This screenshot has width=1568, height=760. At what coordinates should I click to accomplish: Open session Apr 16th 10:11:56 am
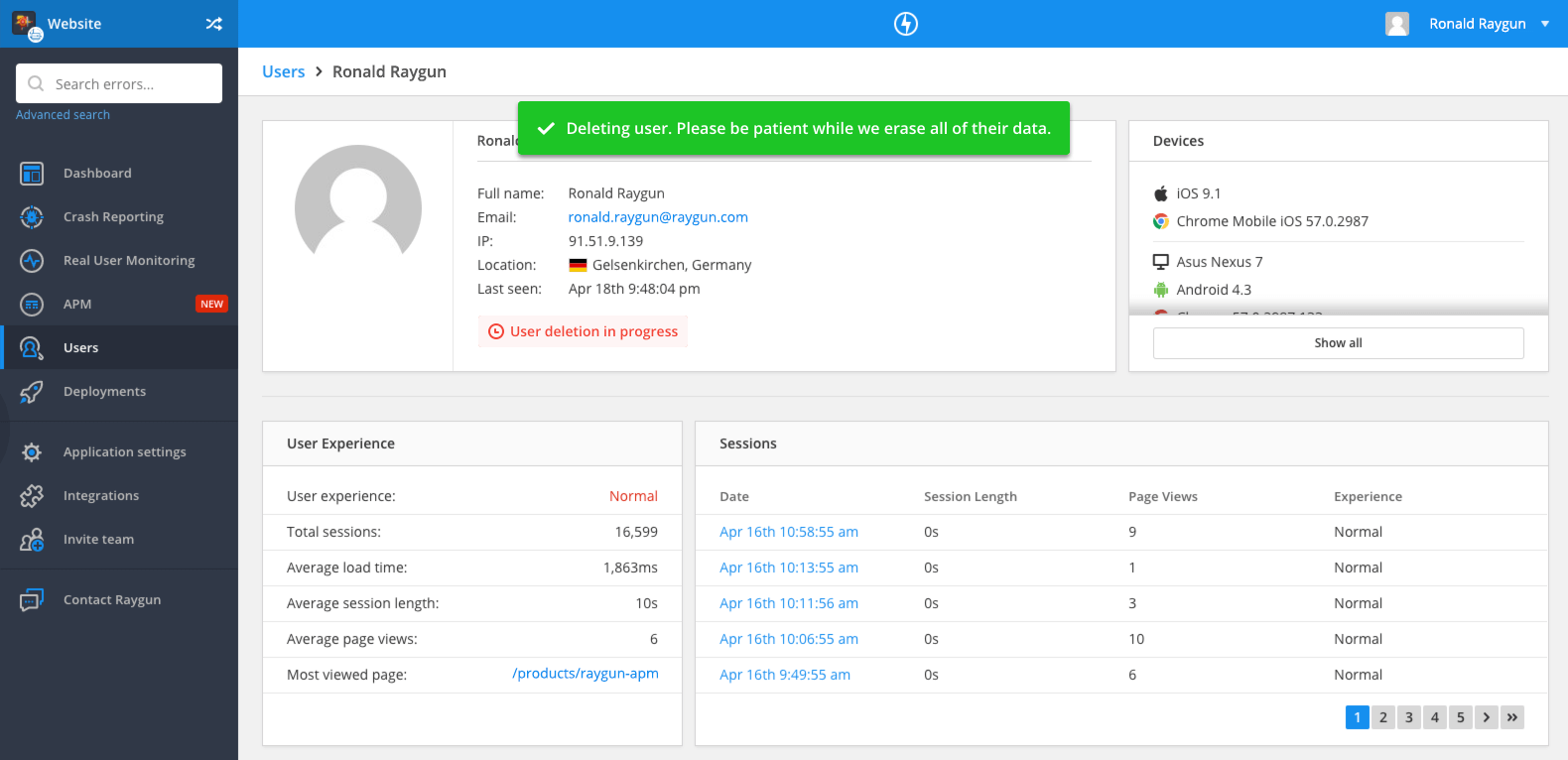click(x=789, y=603)
